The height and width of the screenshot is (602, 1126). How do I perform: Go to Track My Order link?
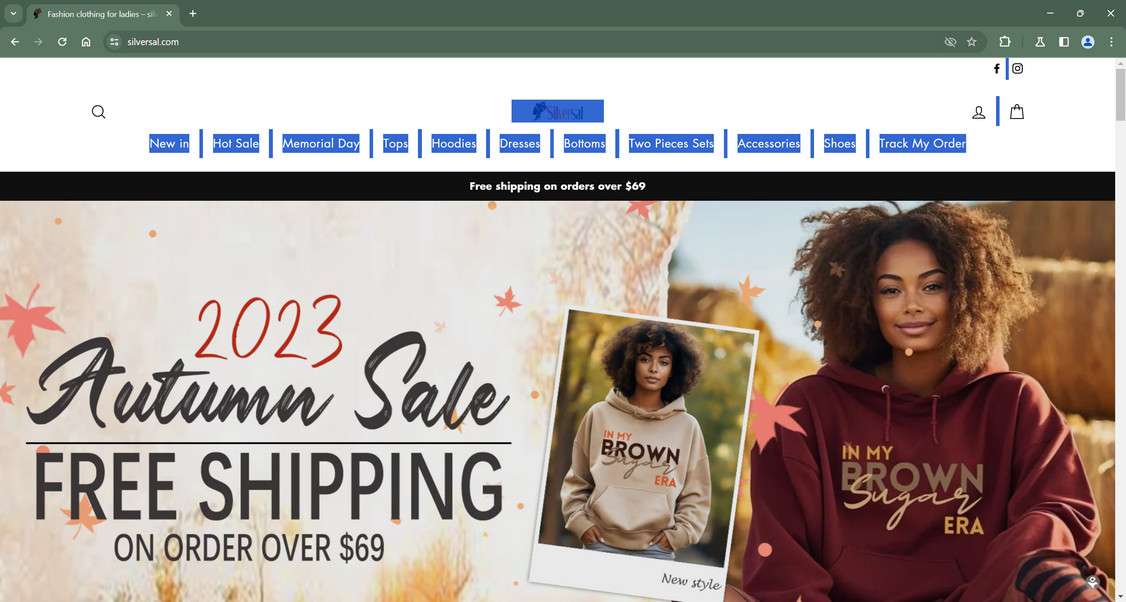(922, 143)
